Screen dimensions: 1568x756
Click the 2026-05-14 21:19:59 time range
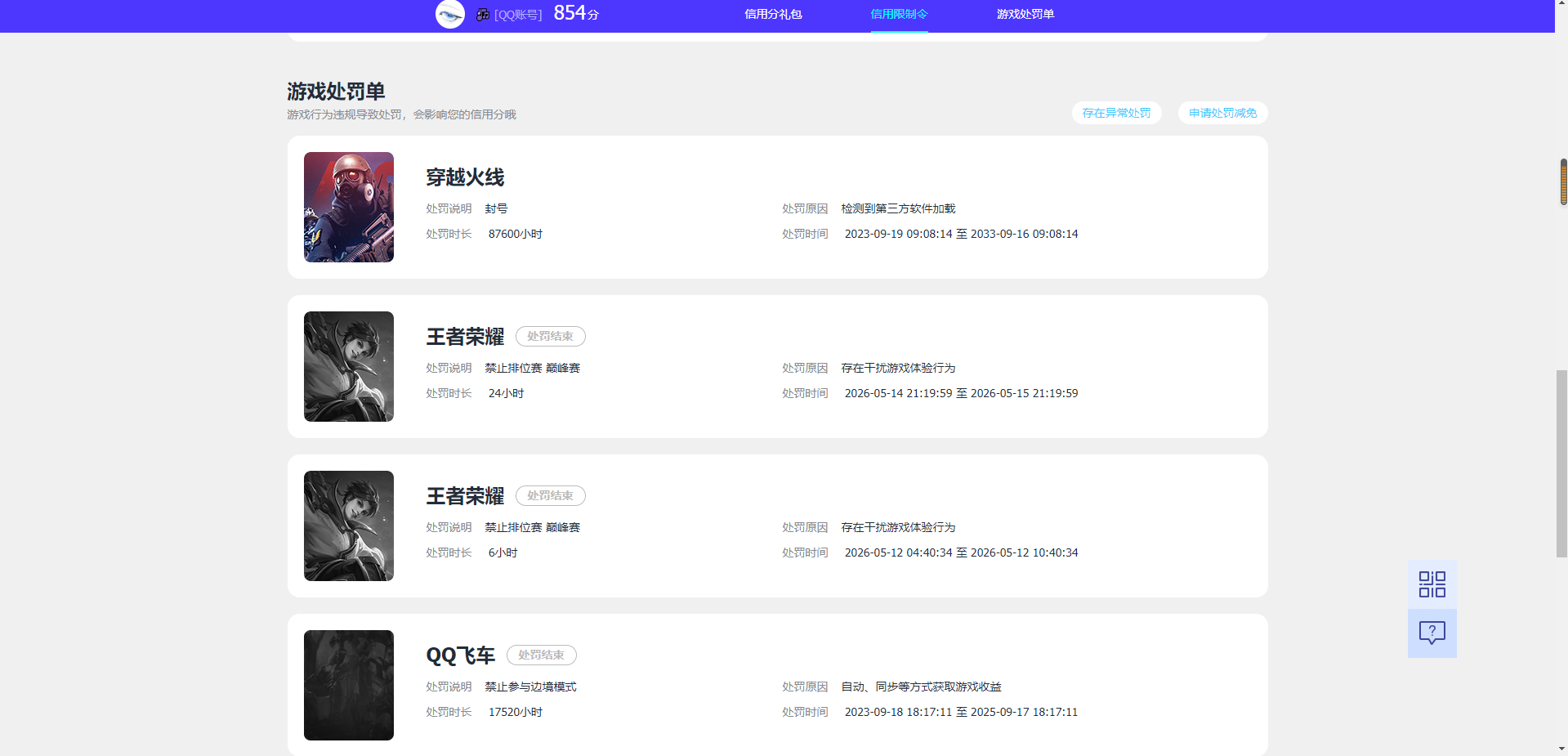coord(961,393)
